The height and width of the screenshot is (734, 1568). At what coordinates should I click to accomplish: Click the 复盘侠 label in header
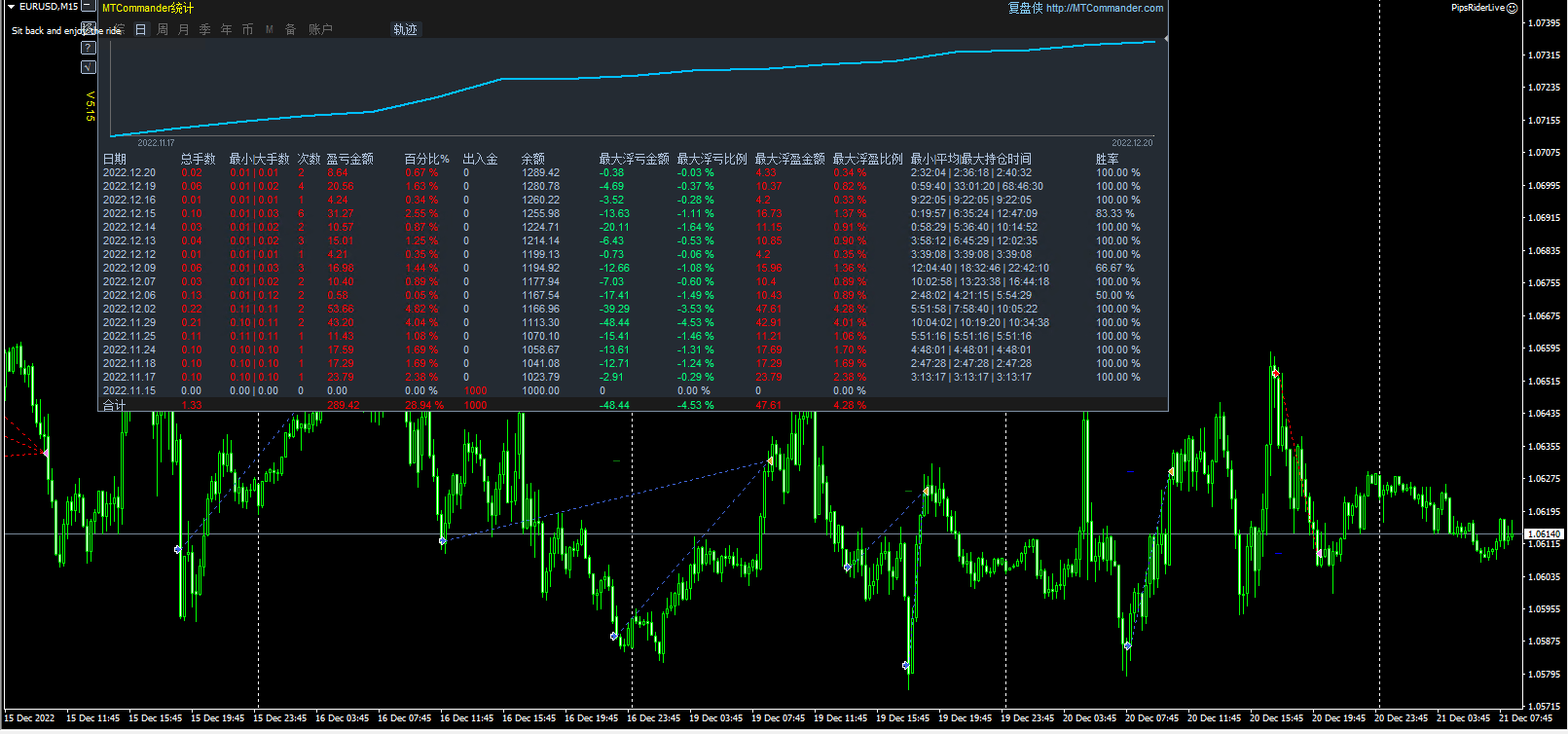(1024, 8)
